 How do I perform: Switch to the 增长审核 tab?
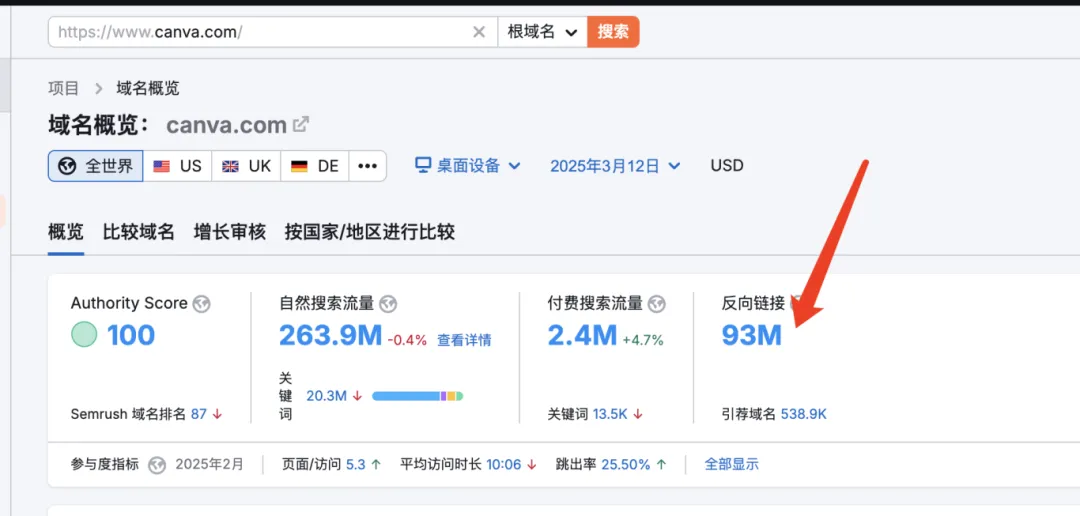pyautogui.click(x=230, y=232)
